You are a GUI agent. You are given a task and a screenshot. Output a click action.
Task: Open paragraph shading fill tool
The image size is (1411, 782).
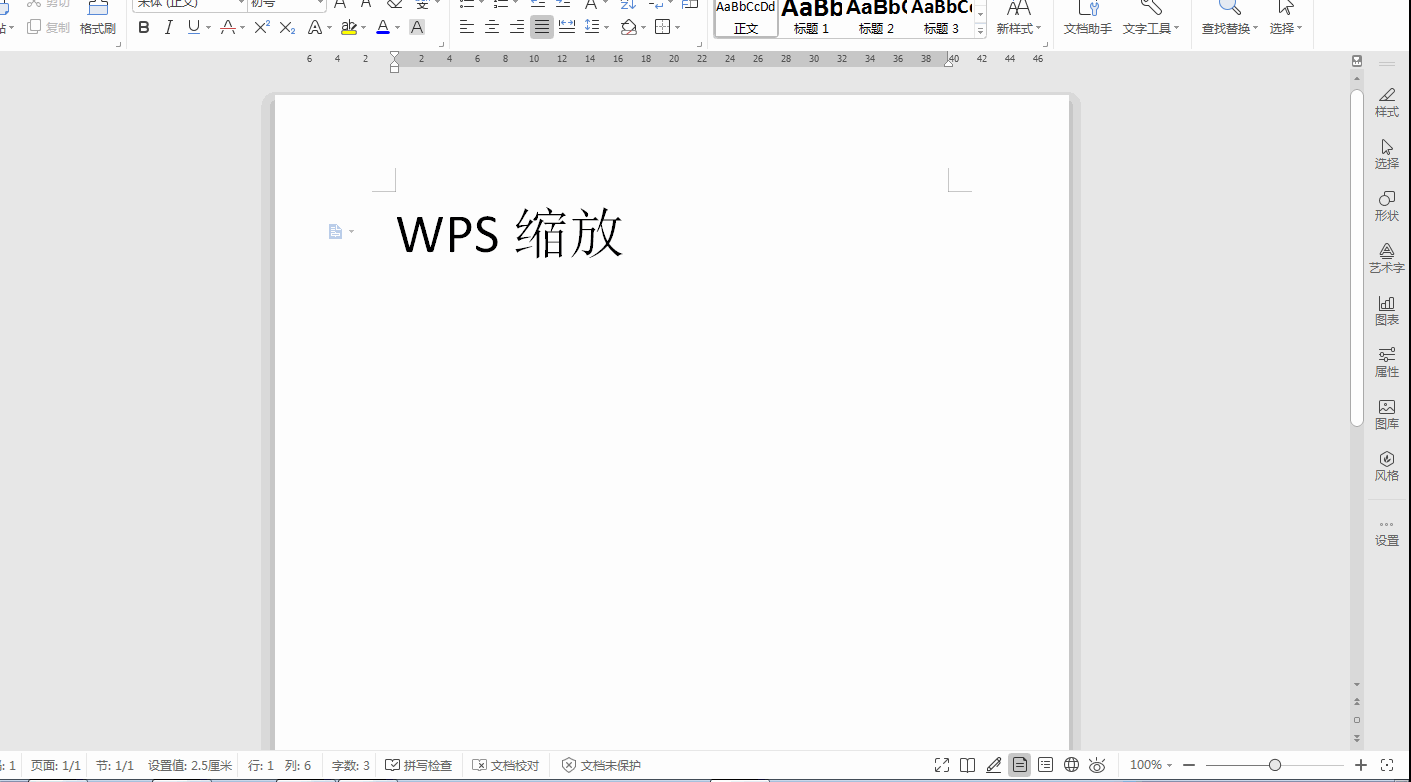(628, 27)
